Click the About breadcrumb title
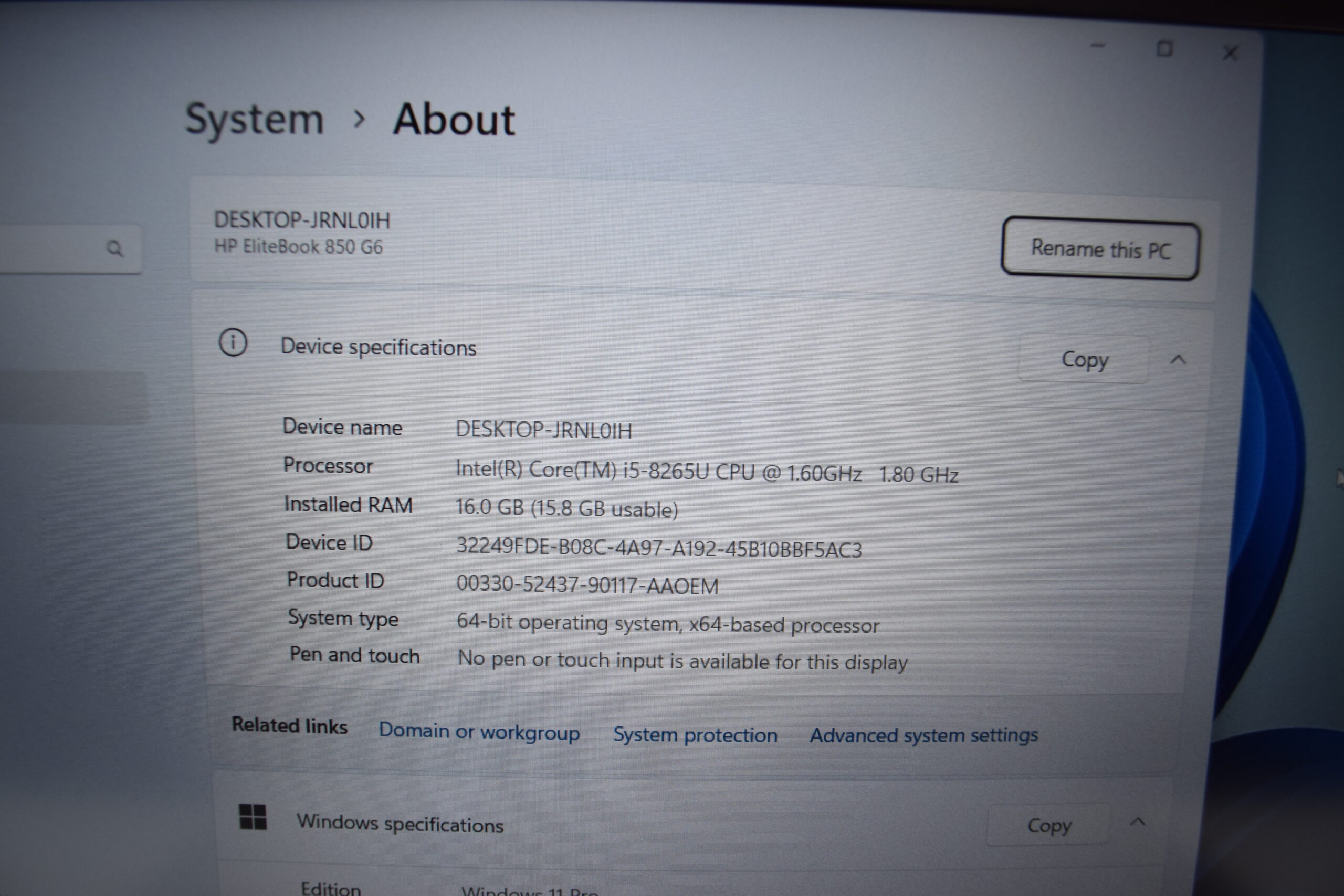The height and width of the screenshot is (896, 1344). pyautogui.click(x=454, y=120)
